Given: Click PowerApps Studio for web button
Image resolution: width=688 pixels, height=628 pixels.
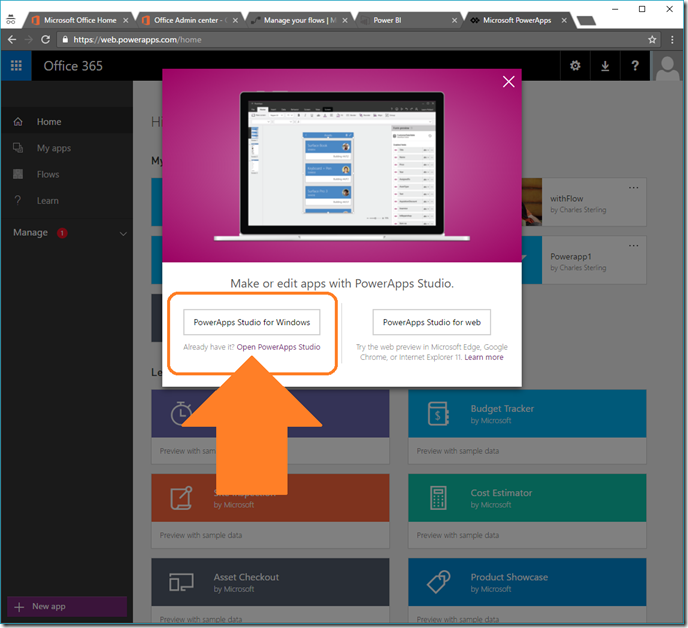Looking at the screenshot, I should coord(431,322).
